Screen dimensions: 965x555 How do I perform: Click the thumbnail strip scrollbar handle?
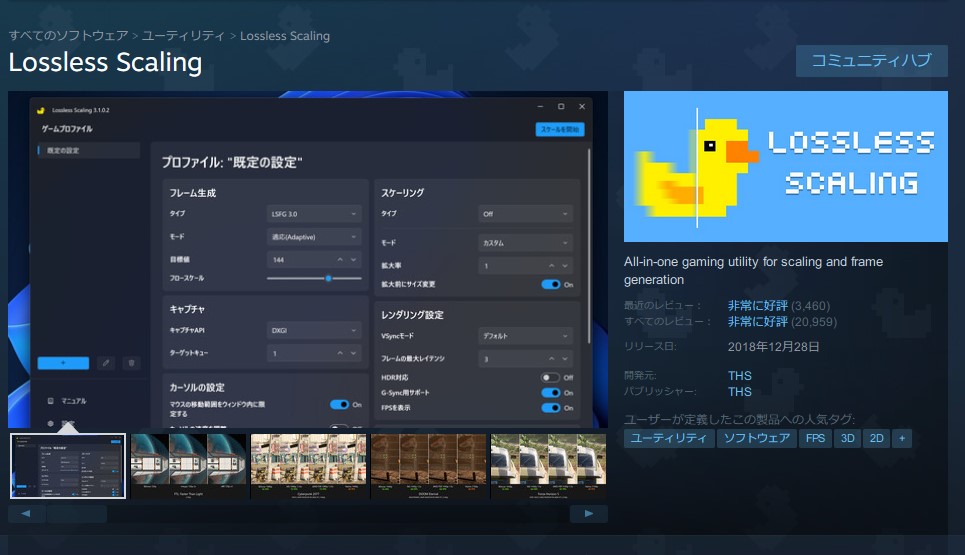77,513
